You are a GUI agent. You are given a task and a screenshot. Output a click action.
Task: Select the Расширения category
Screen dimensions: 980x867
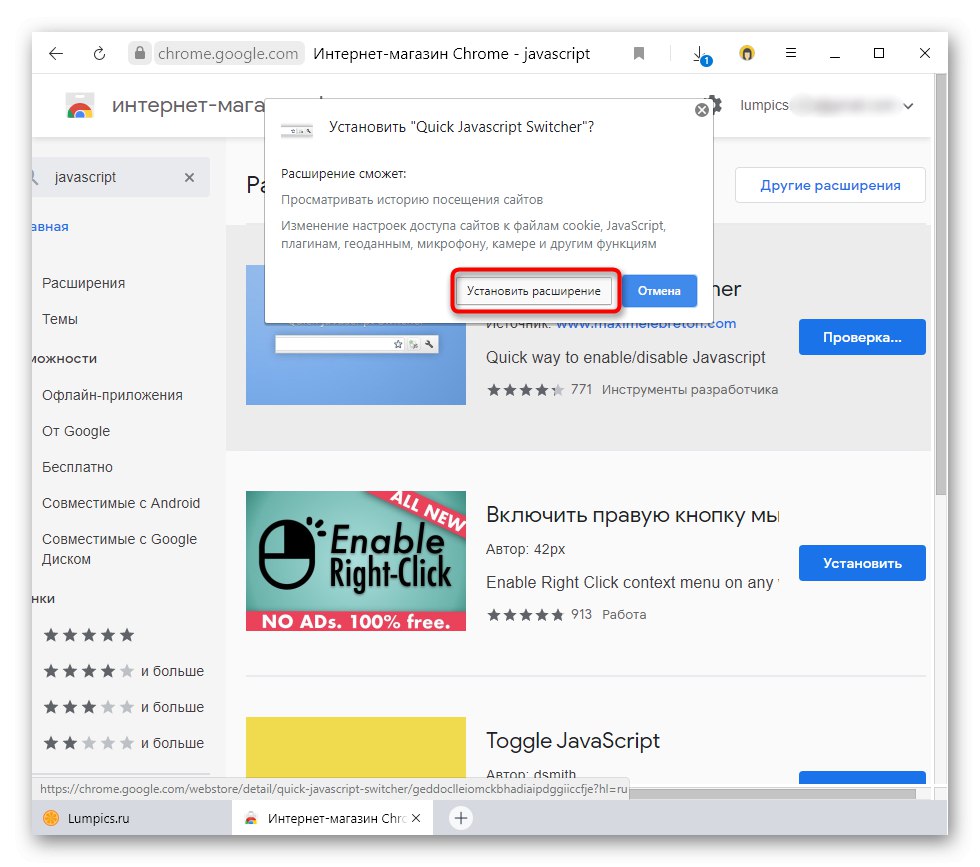tap(84, 283)
